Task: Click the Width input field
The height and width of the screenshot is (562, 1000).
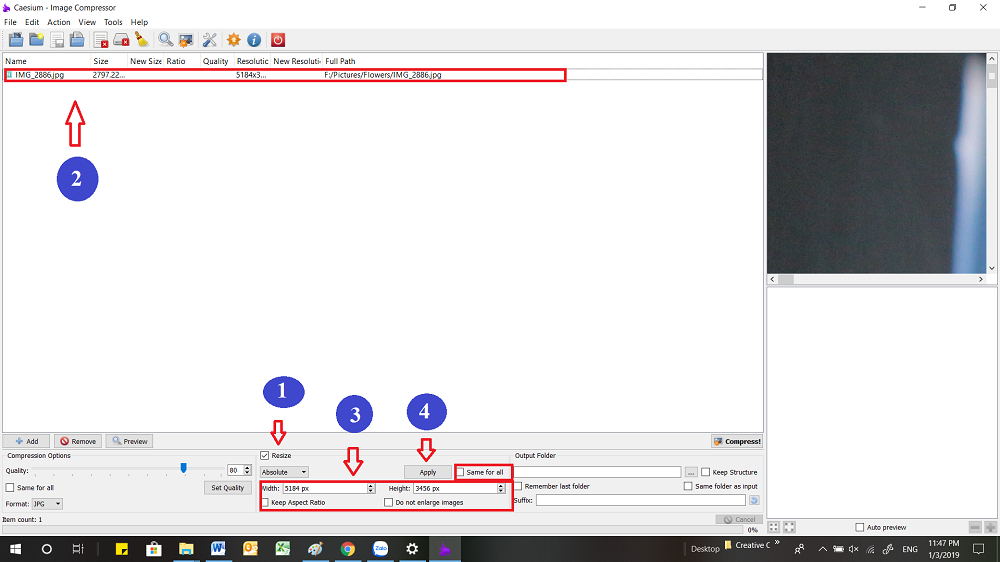Action: pos(325,488)
